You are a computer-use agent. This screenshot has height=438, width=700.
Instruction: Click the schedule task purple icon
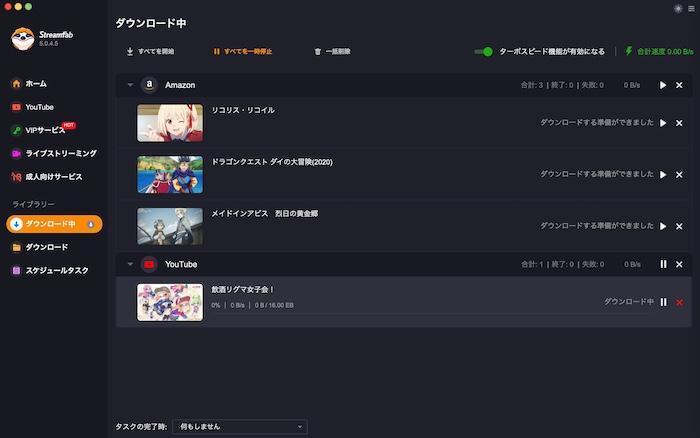pos(17,270)
